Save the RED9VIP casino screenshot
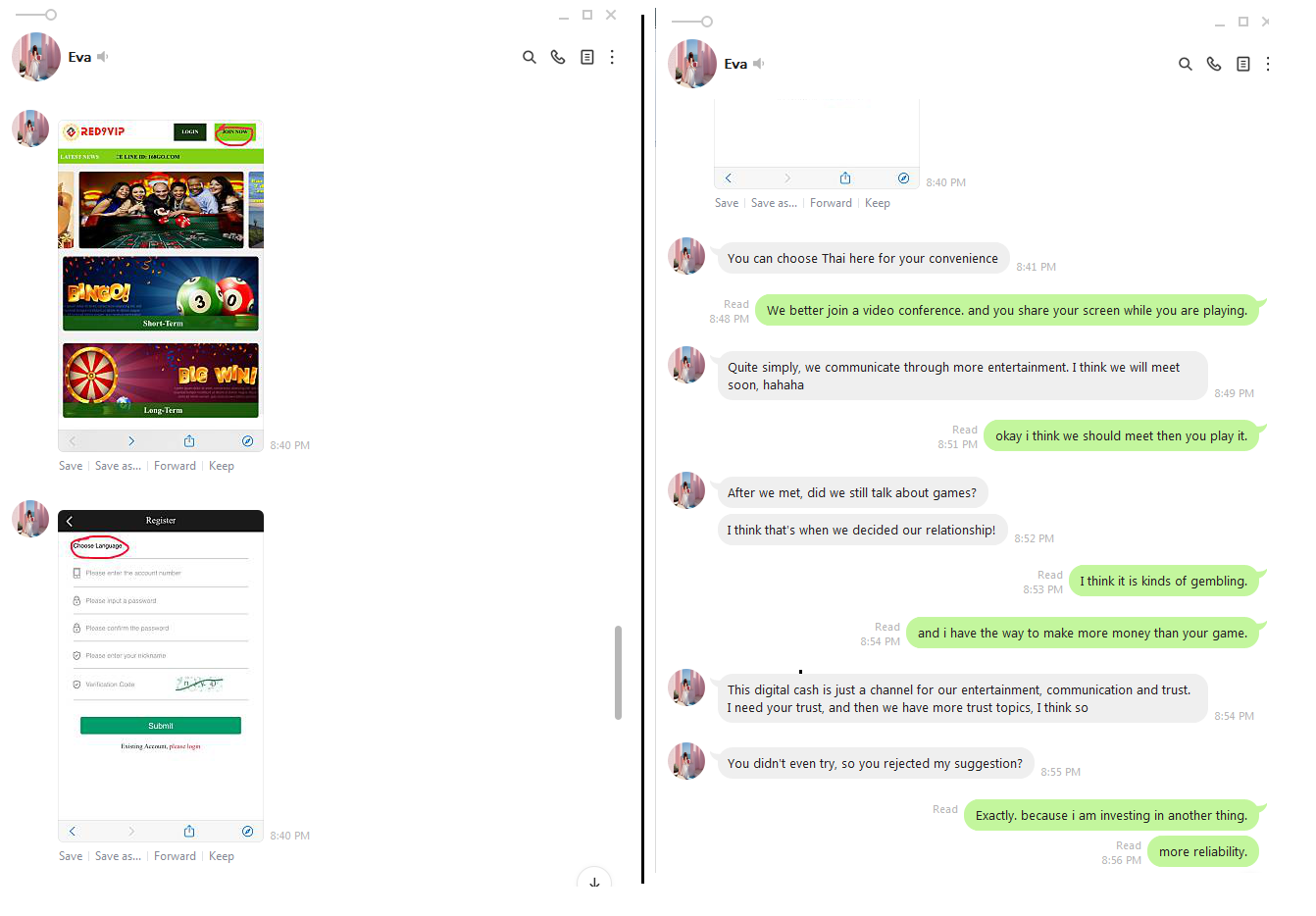Viewport: 1316px width, 916px height. 71,466
